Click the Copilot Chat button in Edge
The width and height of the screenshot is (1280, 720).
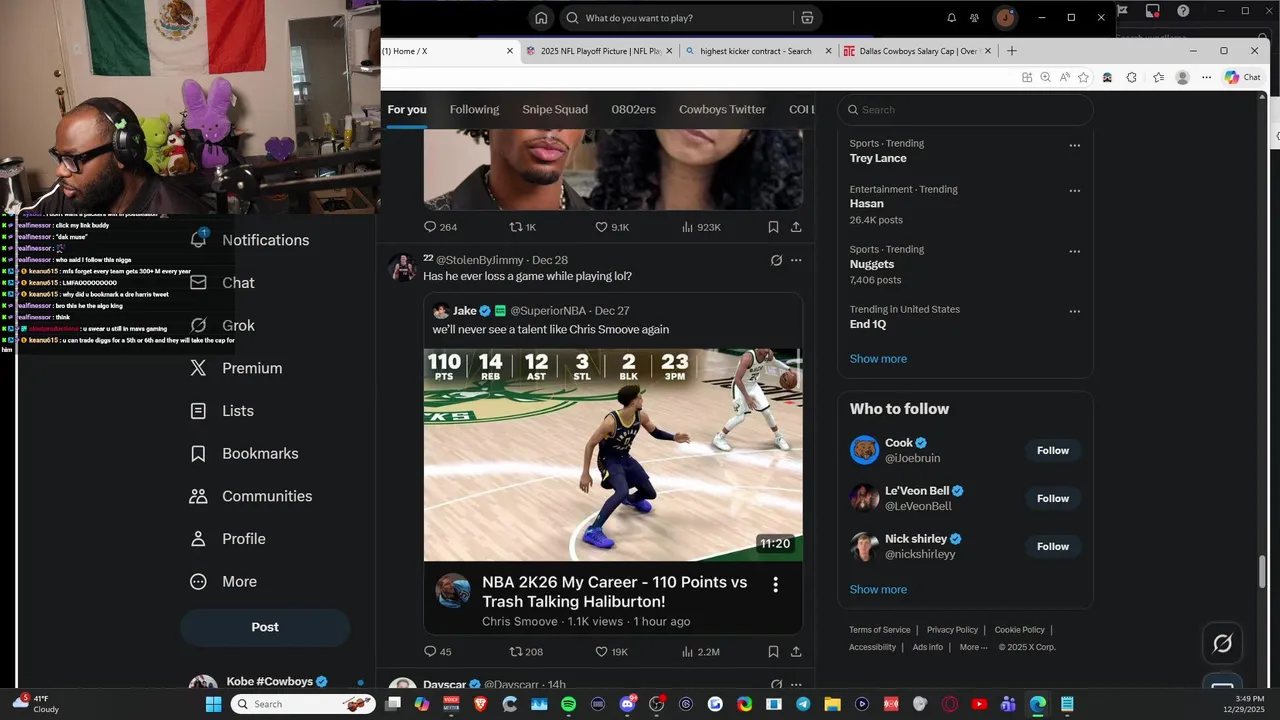1243,77
